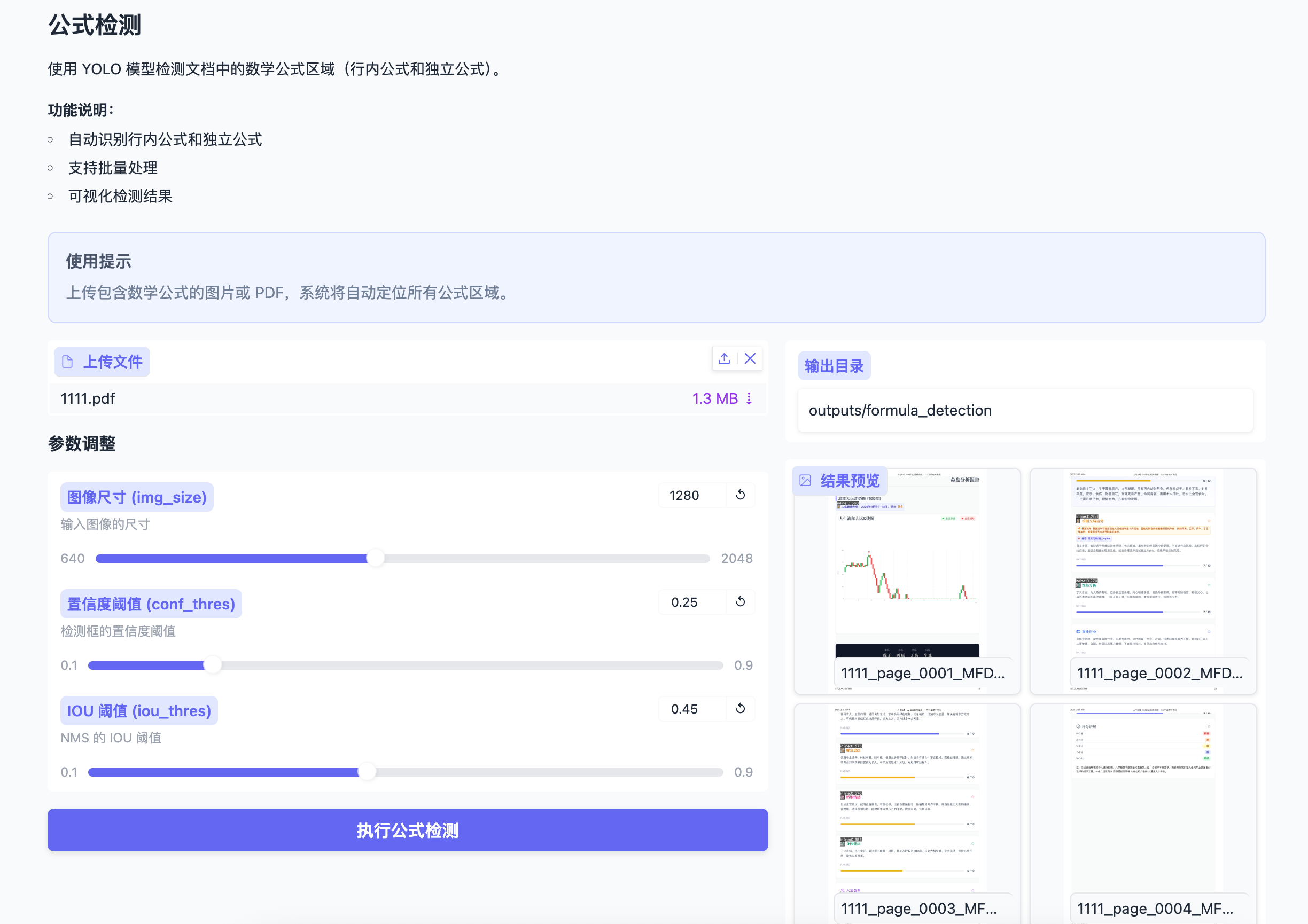Reset the confidence threshold (conf_thres) value

(x=740, y=602)
